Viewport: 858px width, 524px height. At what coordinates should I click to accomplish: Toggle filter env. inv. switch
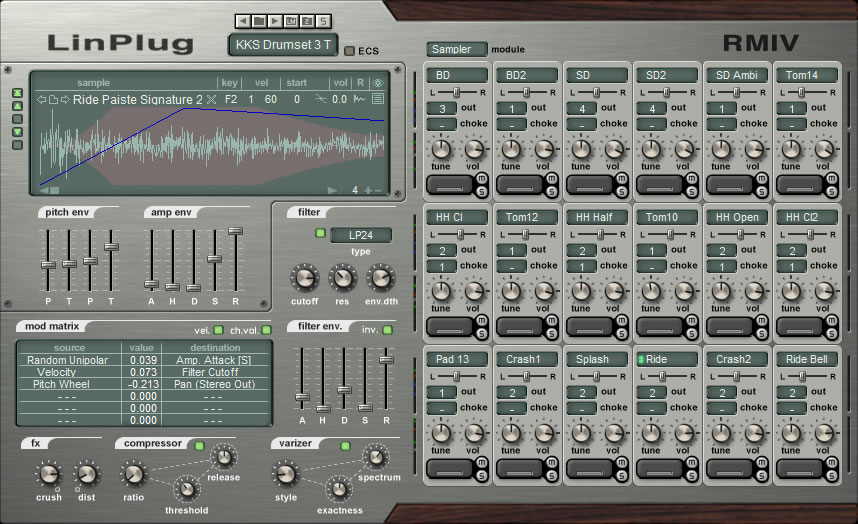point(387,330)
